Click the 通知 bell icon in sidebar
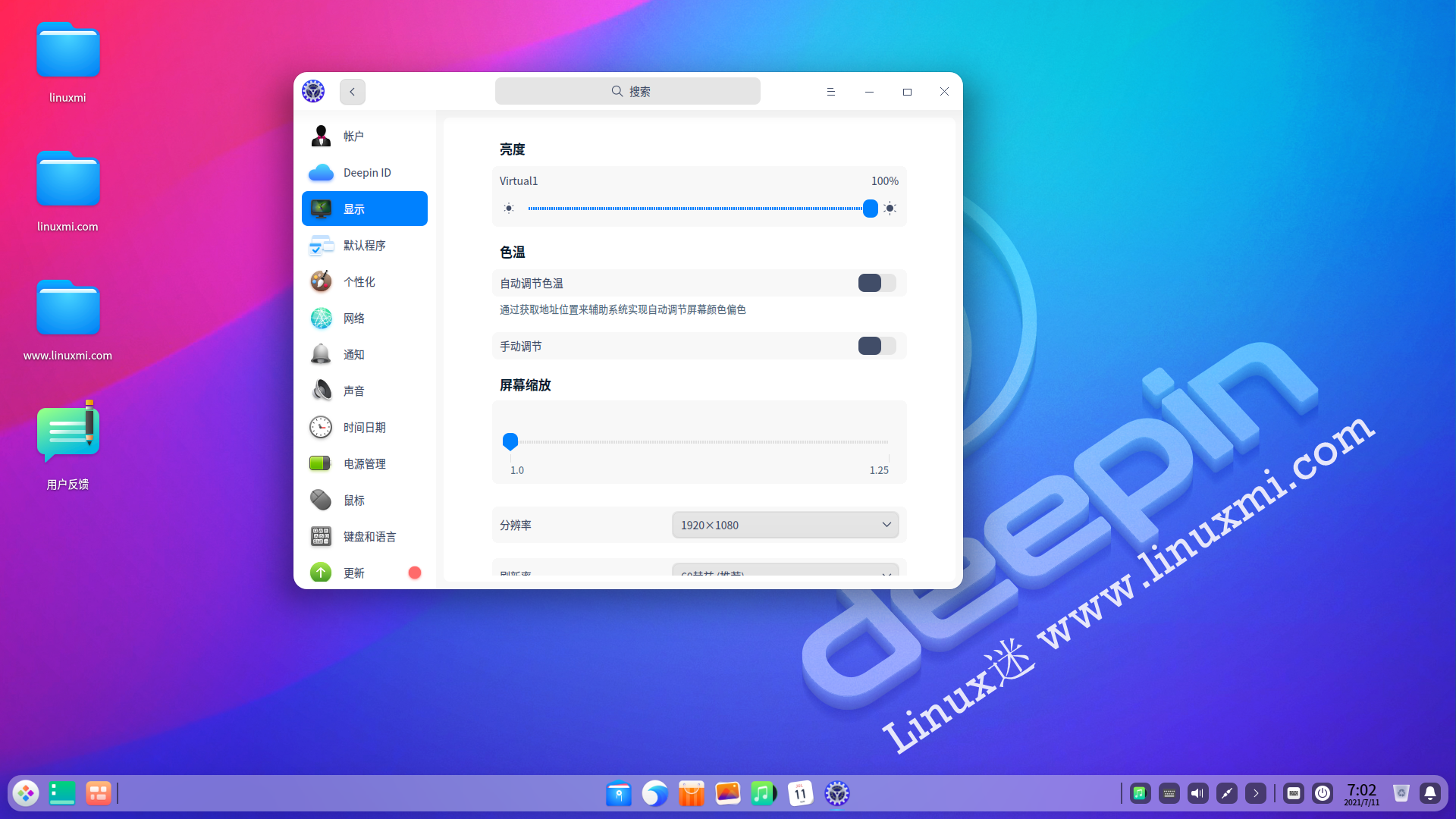Image resolution: width=1456 pixels, height=819 pixels. coord(321,354)
